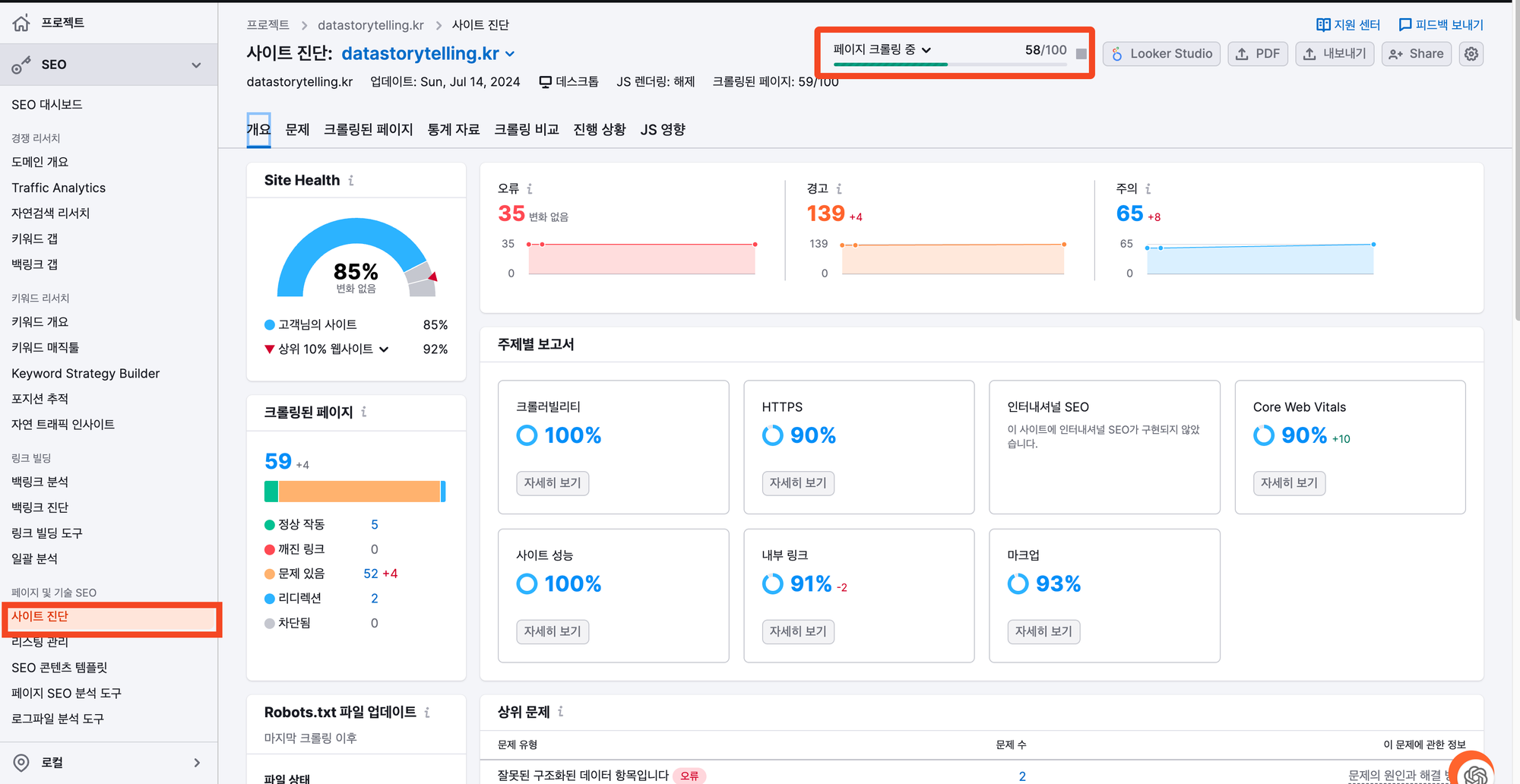
Task: Click the Site Health 85% gauge
Action: click(x=356, y=257)
